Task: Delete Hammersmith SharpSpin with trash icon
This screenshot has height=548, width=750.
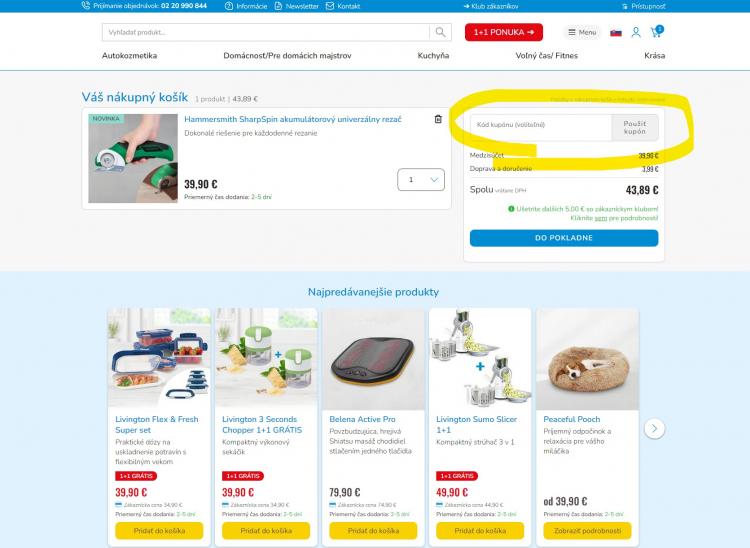Action: 438,119
